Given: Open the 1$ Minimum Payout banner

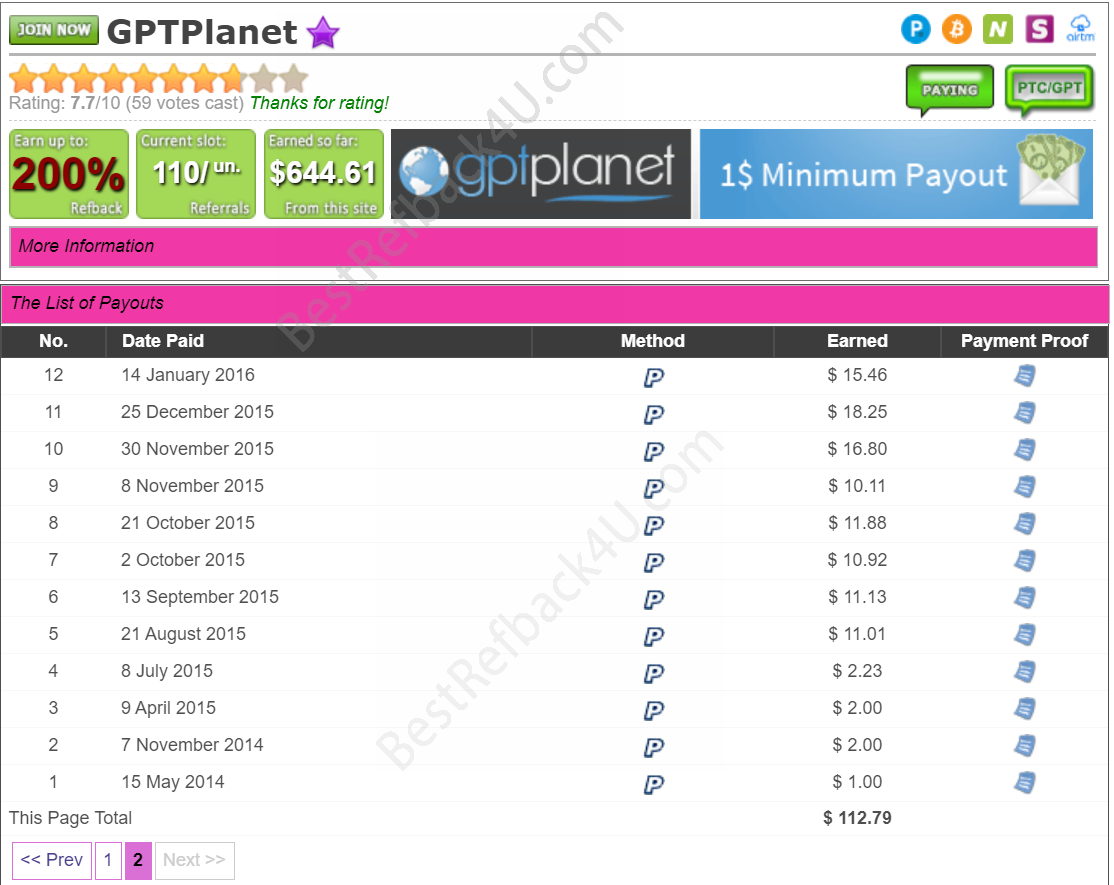Looking at the screenshot, I should (x=897, y=174).
